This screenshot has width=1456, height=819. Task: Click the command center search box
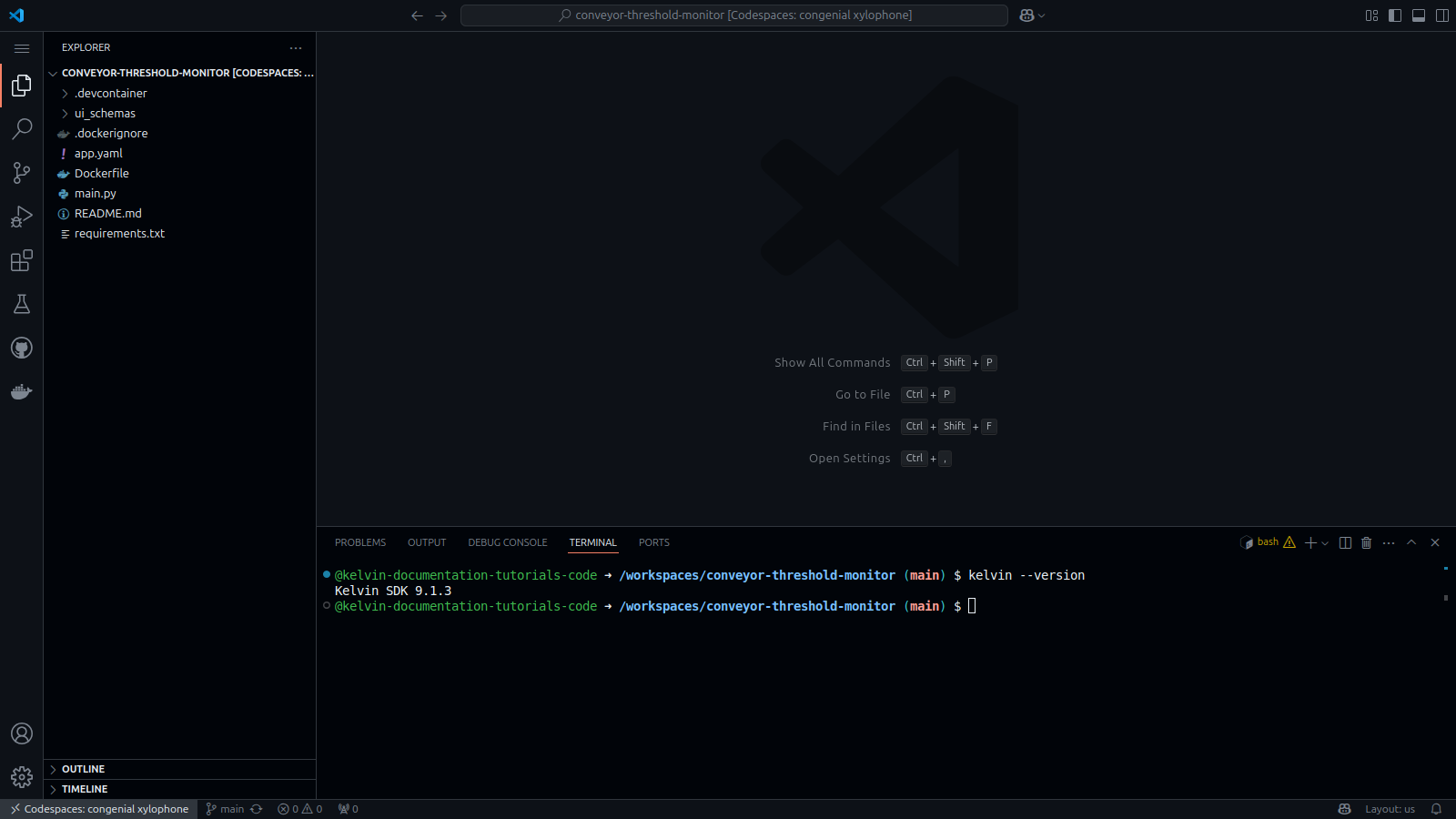tap(733, 15)
